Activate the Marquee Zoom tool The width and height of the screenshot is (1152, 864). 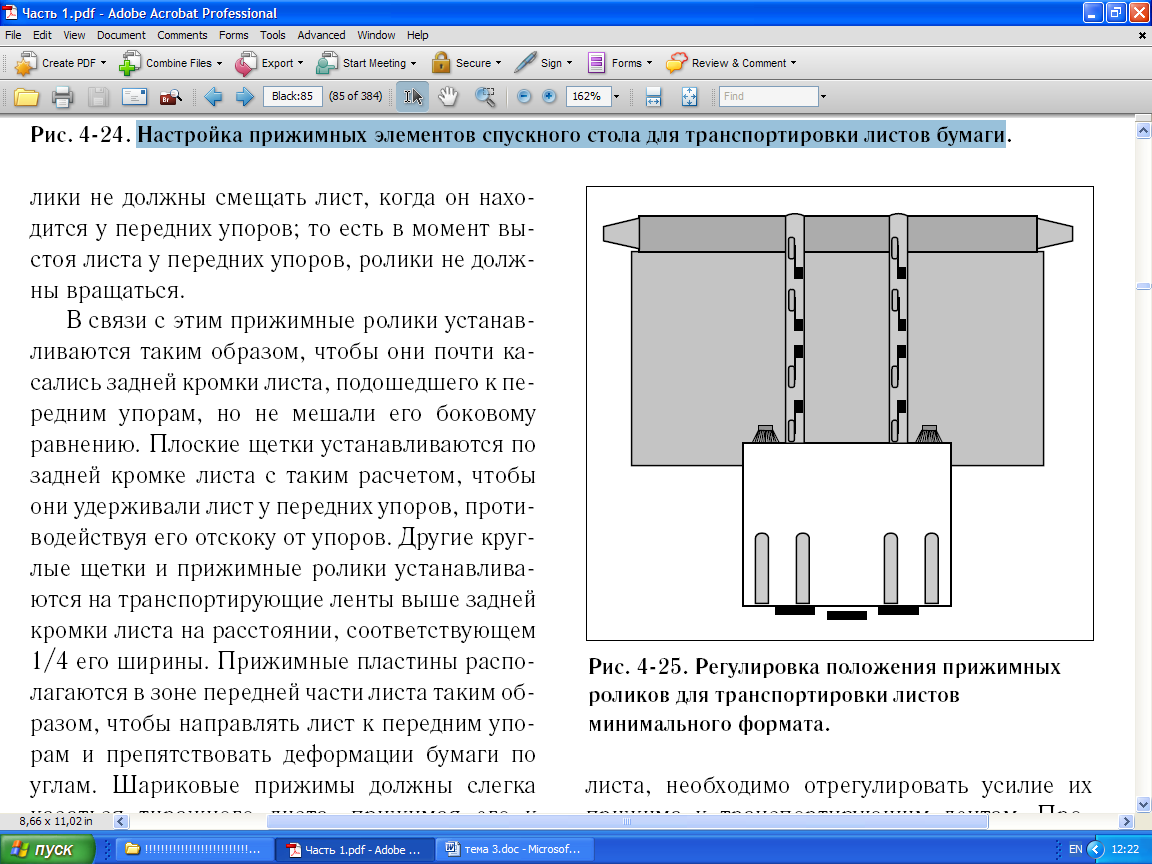(x=485, y=96)
